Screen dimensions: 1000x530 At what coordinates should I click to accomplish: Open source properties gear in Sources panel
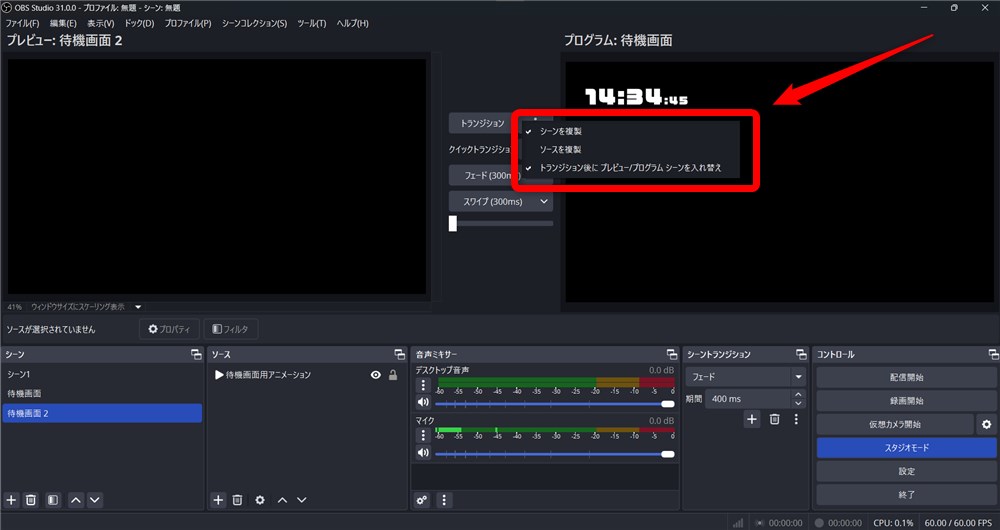[260, 500]
